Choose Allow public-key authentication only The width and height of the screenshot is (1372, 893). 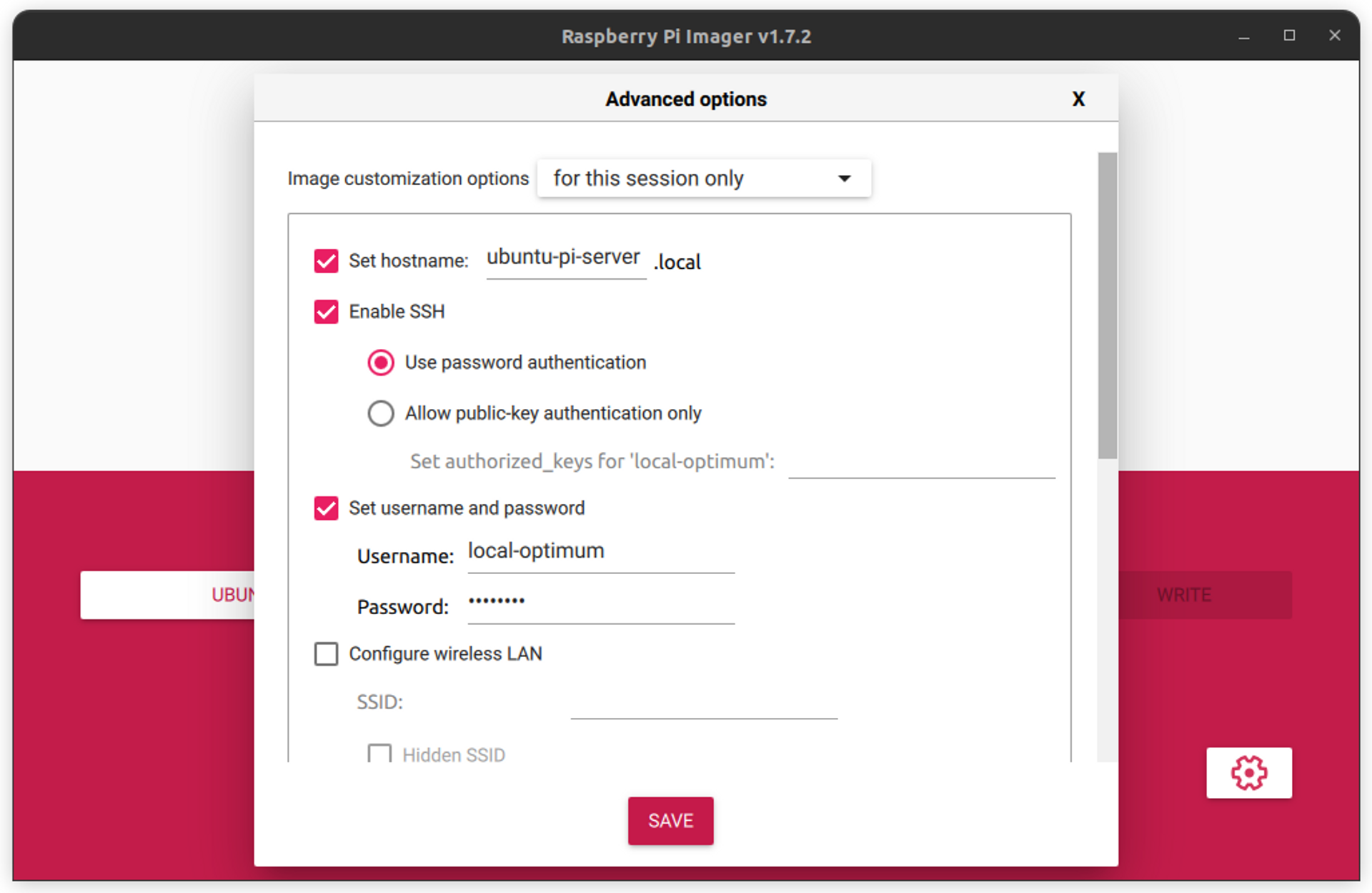381,413
